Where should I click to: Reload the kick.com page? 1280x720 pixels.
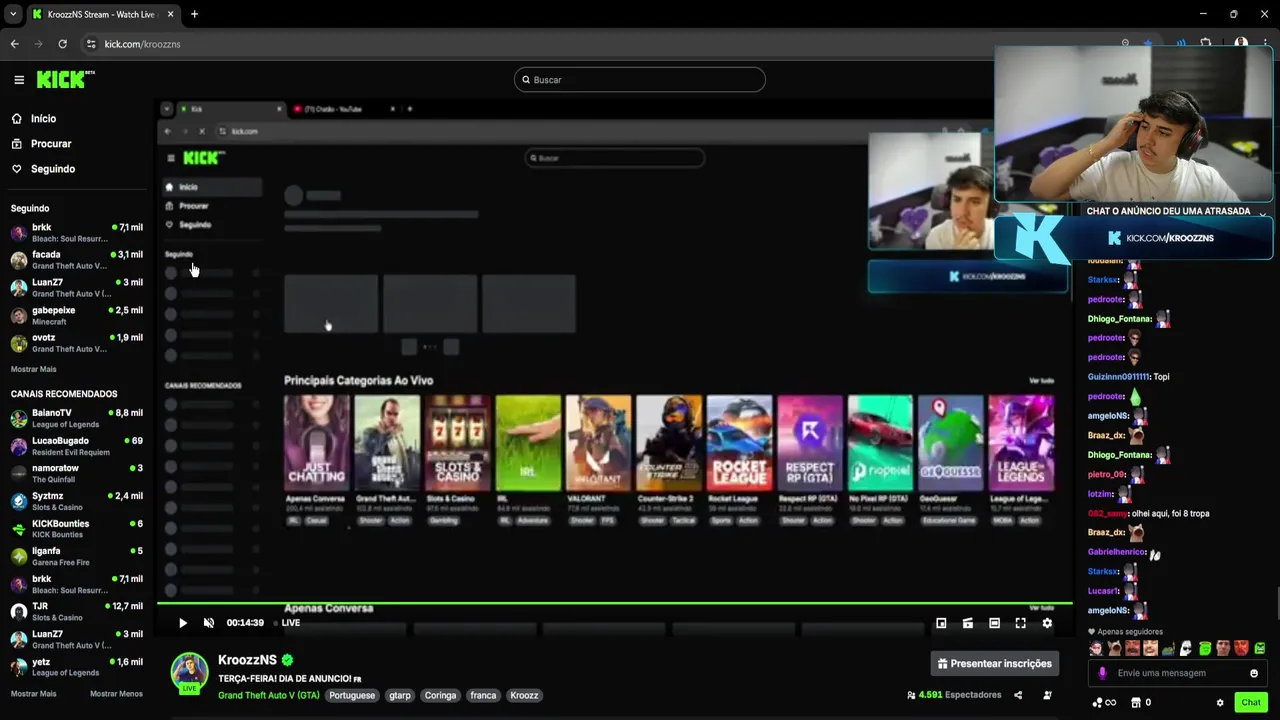pos(62,44)
